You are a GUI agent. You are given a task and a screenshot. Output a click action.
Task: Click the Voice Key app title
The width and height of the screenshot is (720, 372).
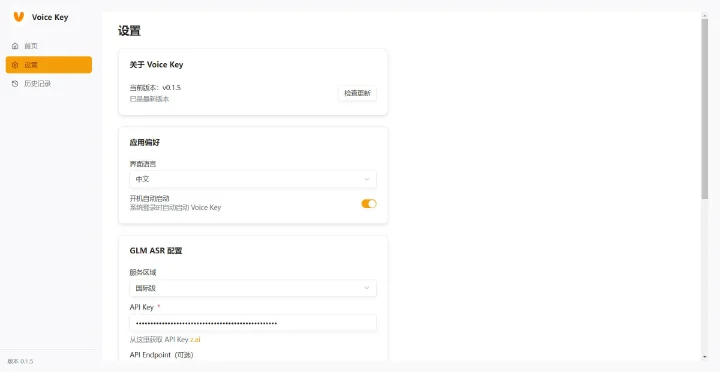[x=50, y=17]
